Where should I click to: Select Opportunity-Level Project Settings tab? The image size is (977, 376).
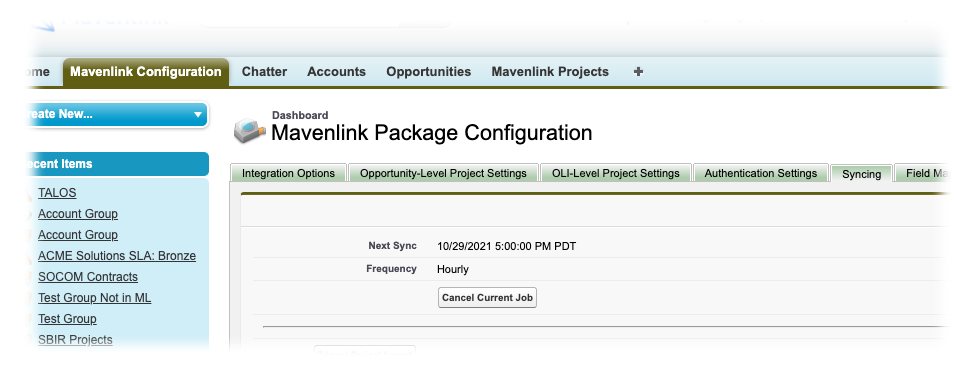[x=443, y=173]
